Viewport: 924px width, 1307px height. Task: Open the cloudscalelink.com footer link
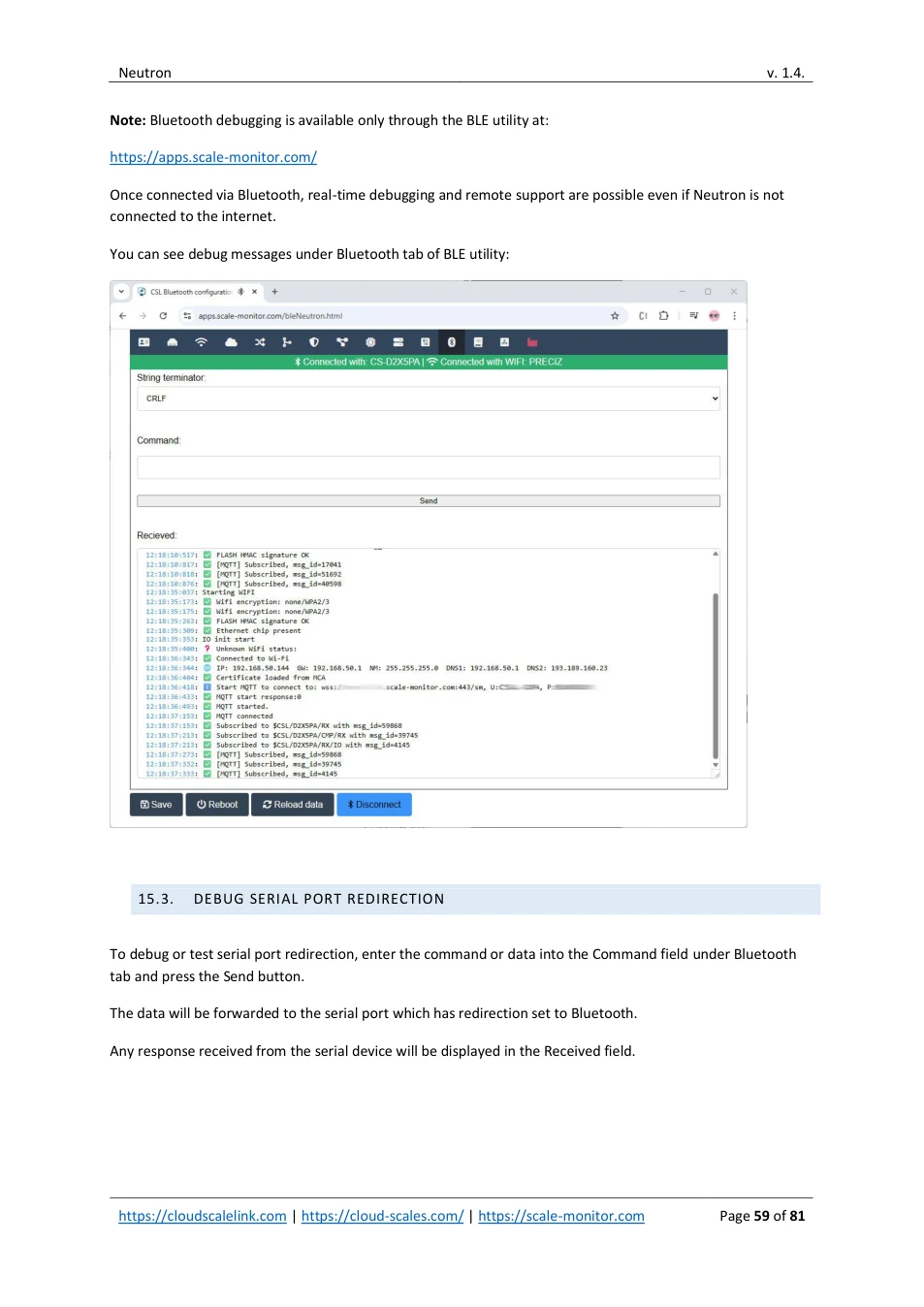pos(203,1216)
